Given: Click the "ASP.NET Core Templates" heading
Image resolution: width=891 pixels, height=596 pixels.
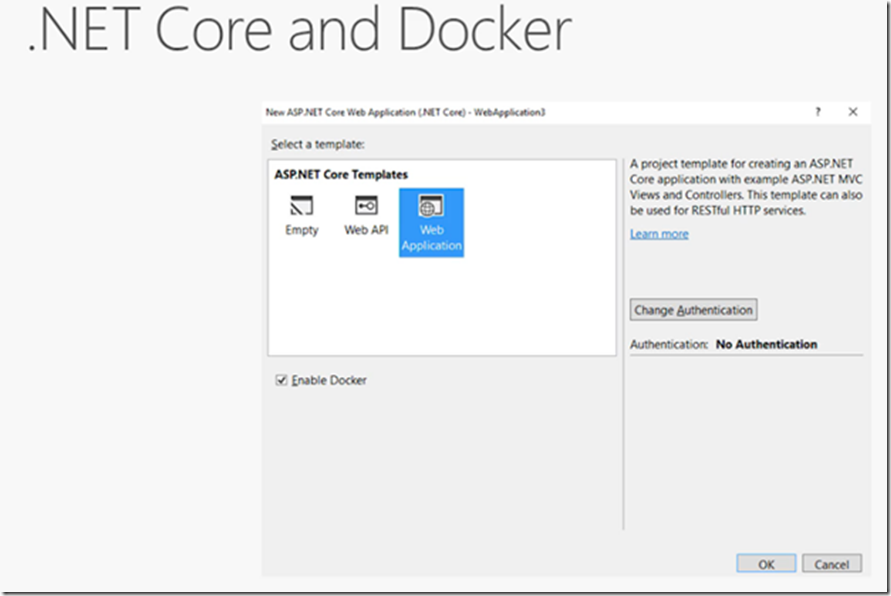Looking at the screenshot, I should pyautogui.click(x=341, y=174).
